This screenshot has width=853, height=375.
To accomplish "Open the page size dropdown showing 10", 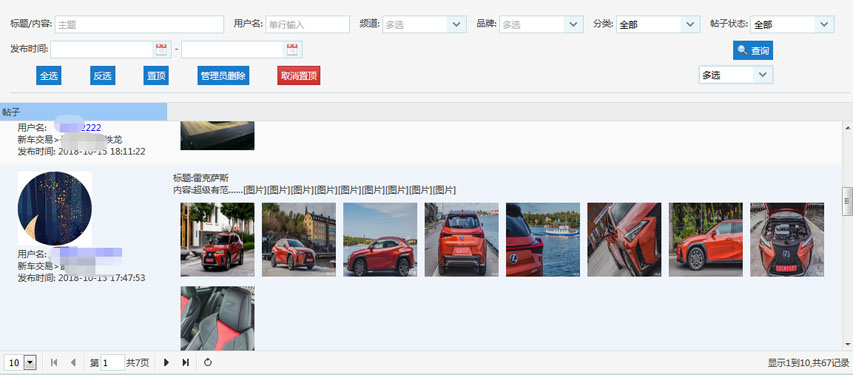I will pos(30,362).
